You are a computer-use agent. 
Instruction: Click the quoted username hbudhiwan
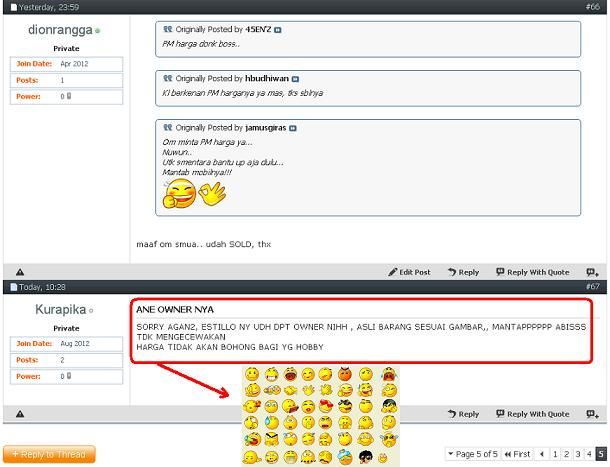[x=267, y=79]
